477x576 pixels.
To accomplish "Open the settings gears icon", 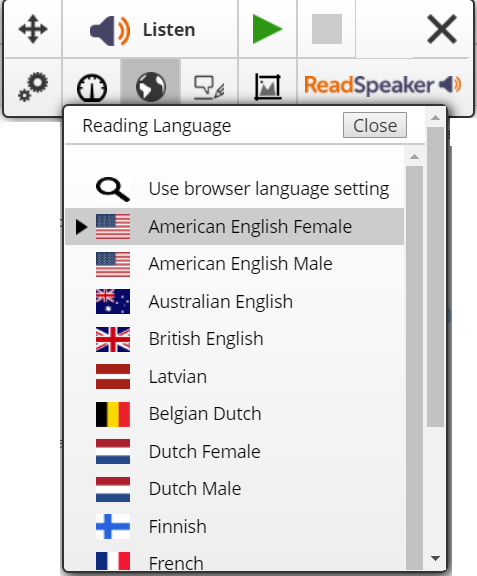I will (x=33, y=87).
